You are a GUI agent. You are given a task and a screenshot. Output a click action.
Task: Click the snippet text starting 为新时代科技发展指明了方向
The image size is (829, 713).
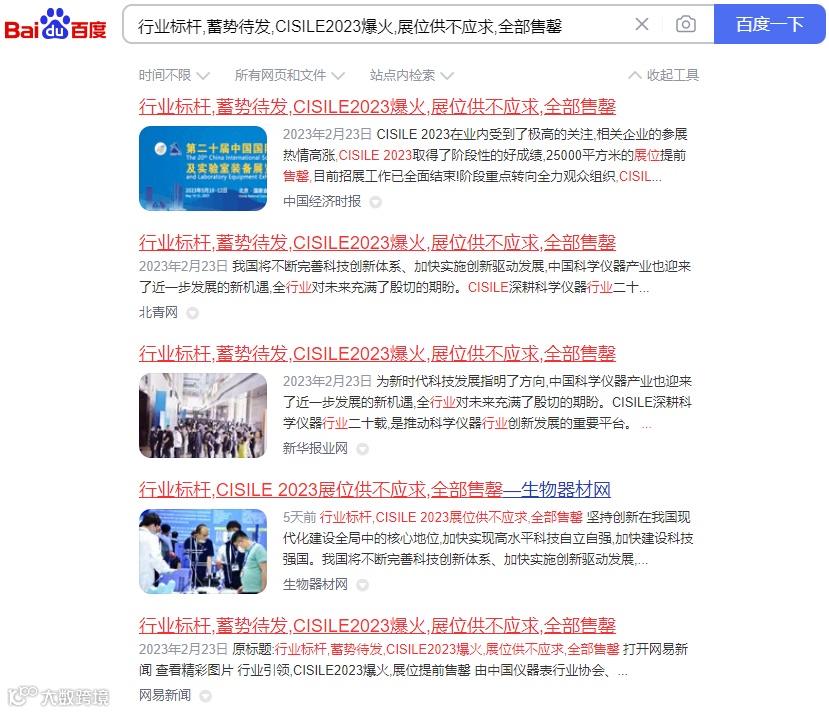tap(487, 402)
